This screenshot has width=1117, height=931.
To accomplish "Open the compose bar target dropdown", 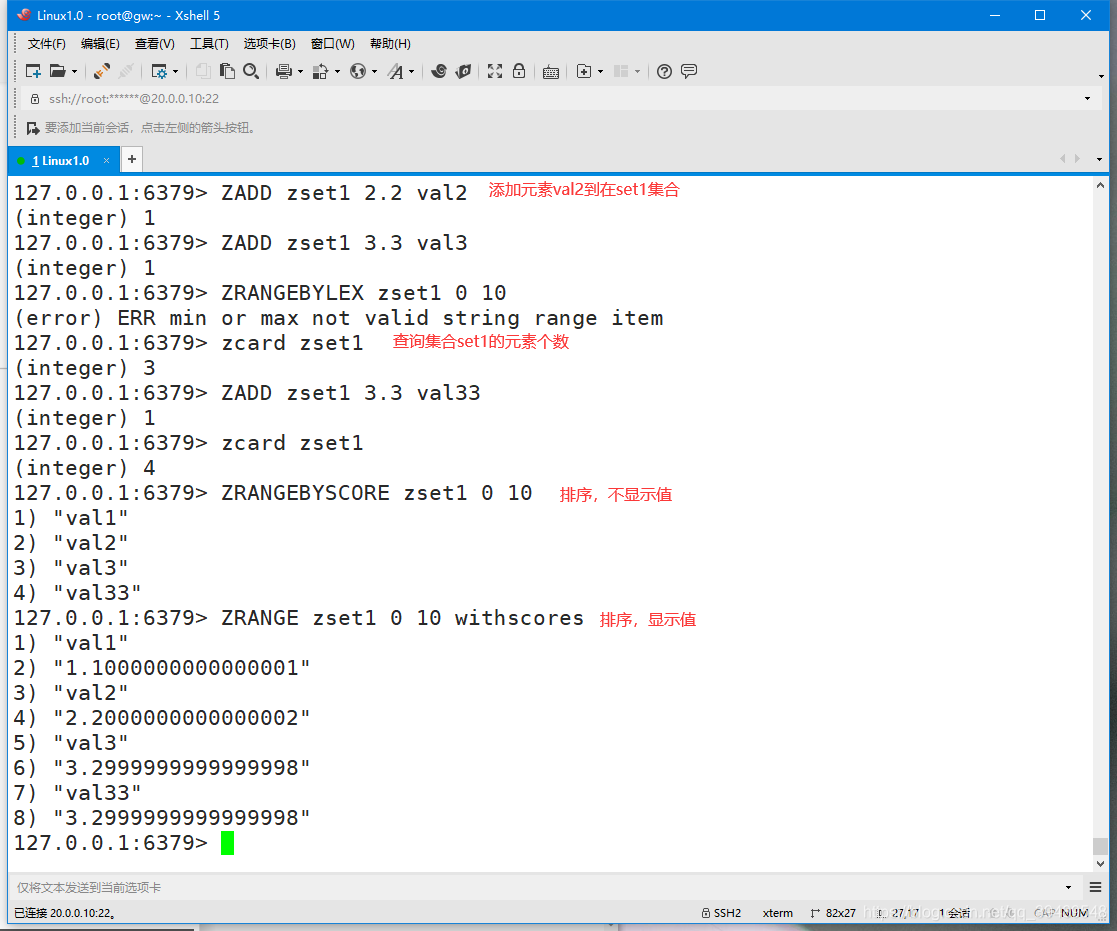I will coord(1068,887).
